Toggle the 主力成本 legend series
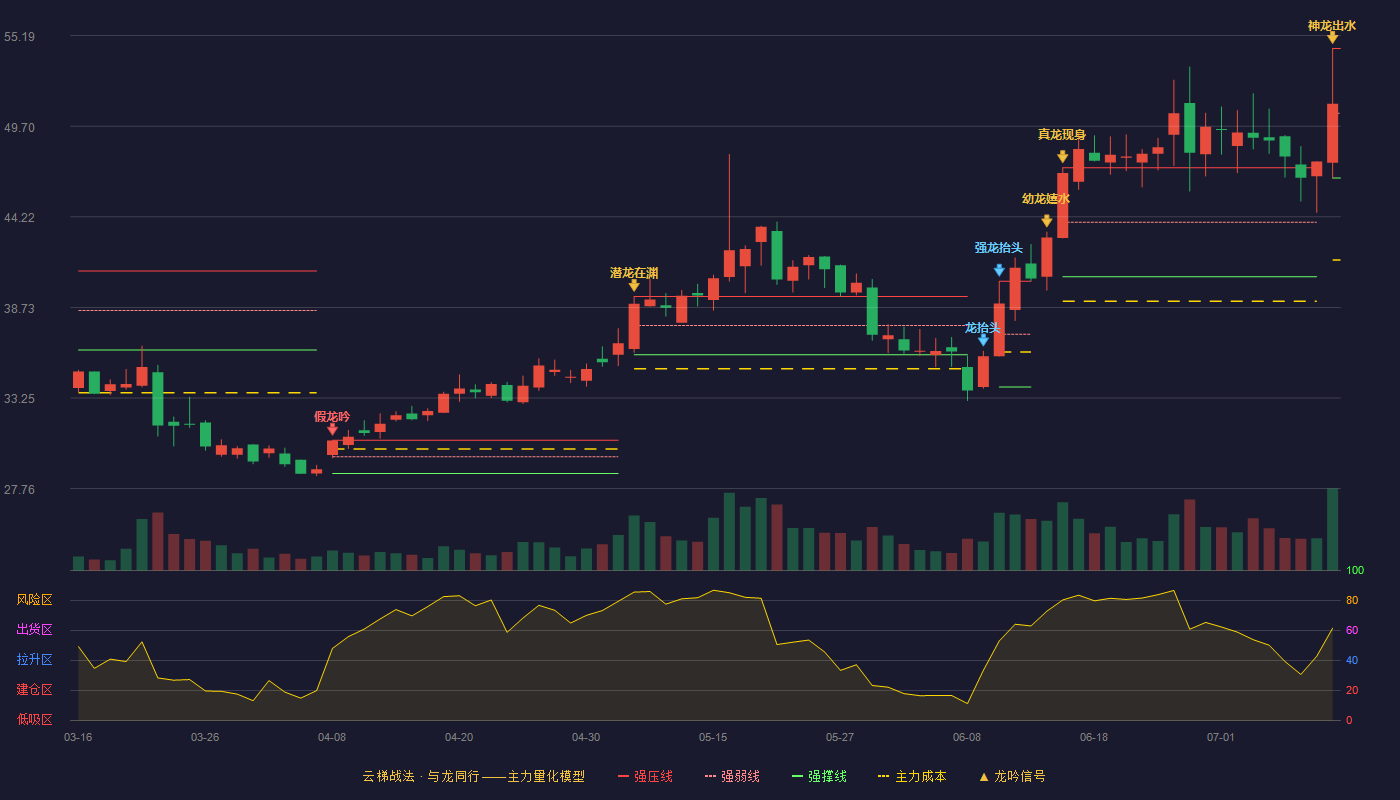 click(x=912, y=776)
